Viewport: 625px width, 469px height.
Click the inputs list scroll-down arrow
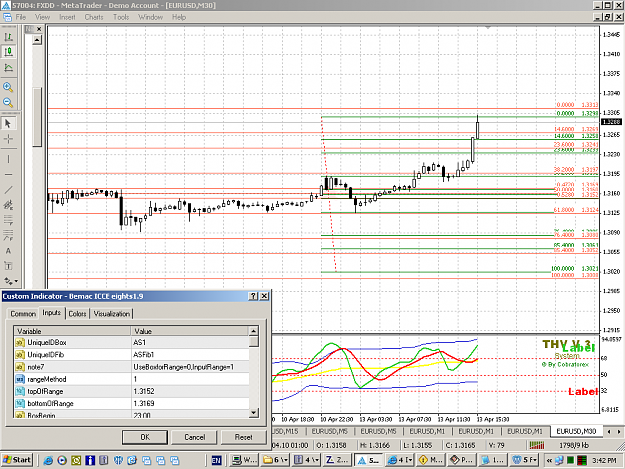(x=254, y=413)
